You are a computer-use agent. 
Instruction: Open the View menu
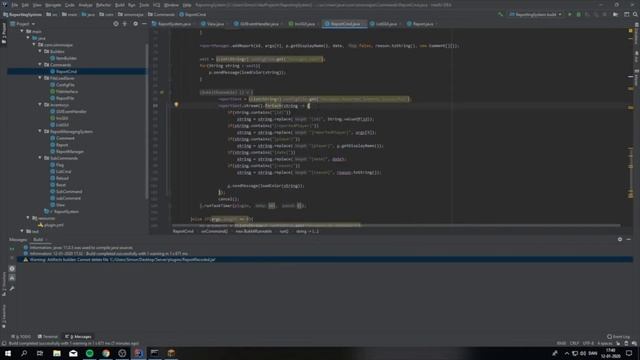pos(37,5)
